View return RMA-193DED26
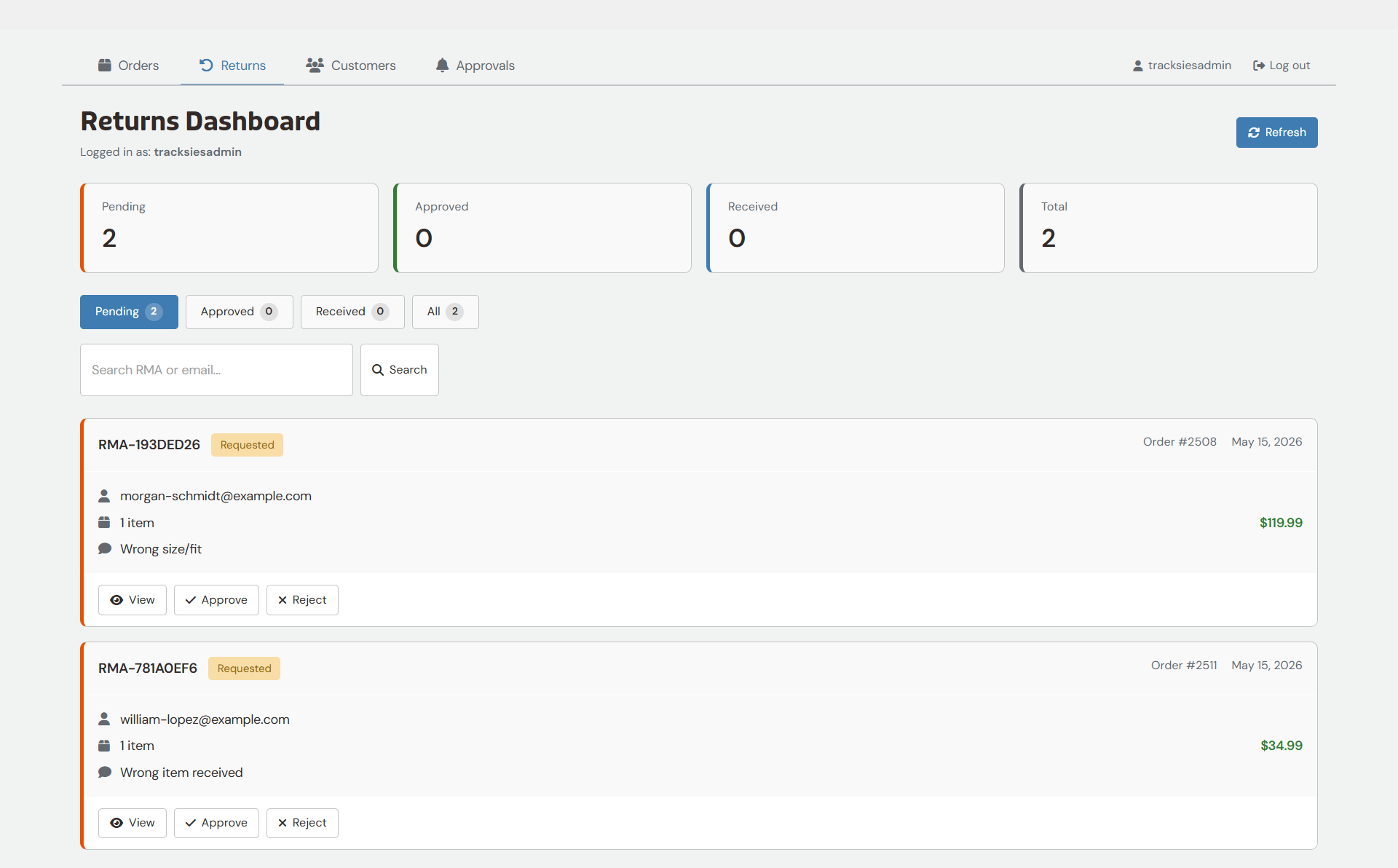This screenshot has height=868, width=1398. pos(133,600)
